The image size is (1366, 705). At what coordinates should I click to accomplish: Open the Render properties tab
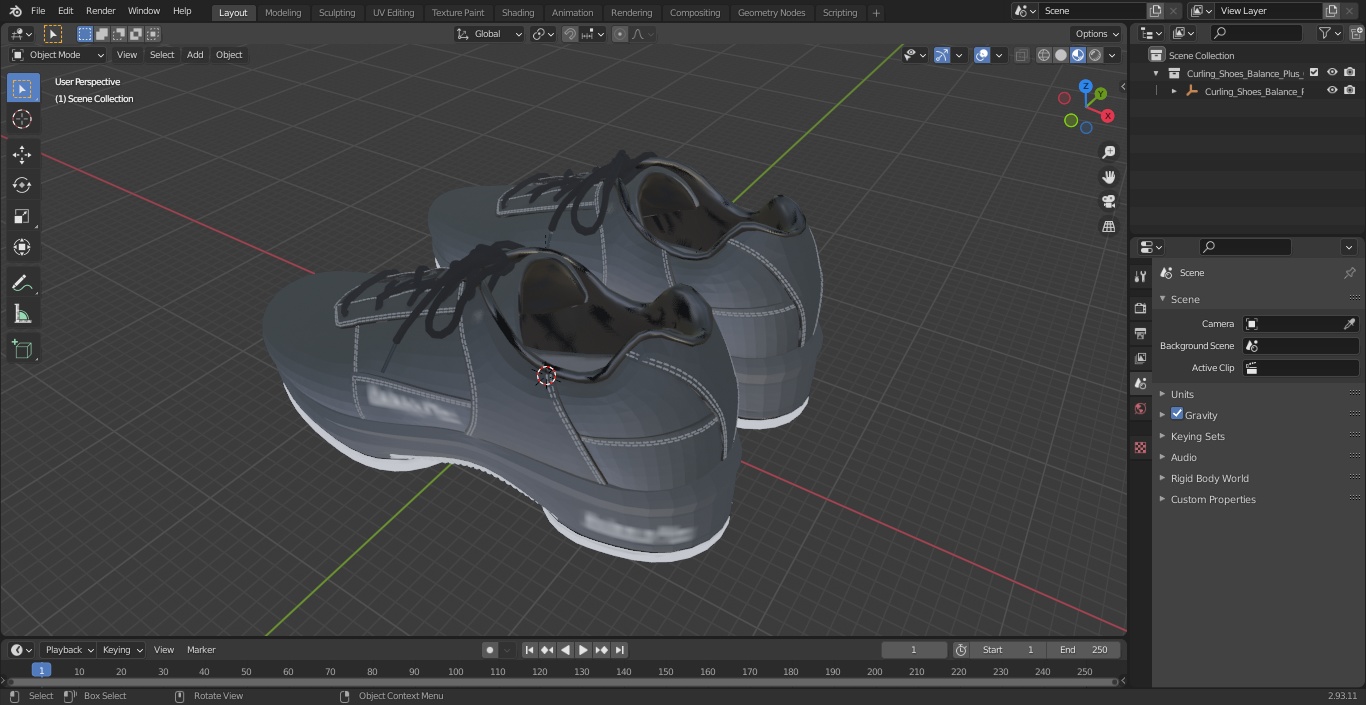[x=1140, y=308]
